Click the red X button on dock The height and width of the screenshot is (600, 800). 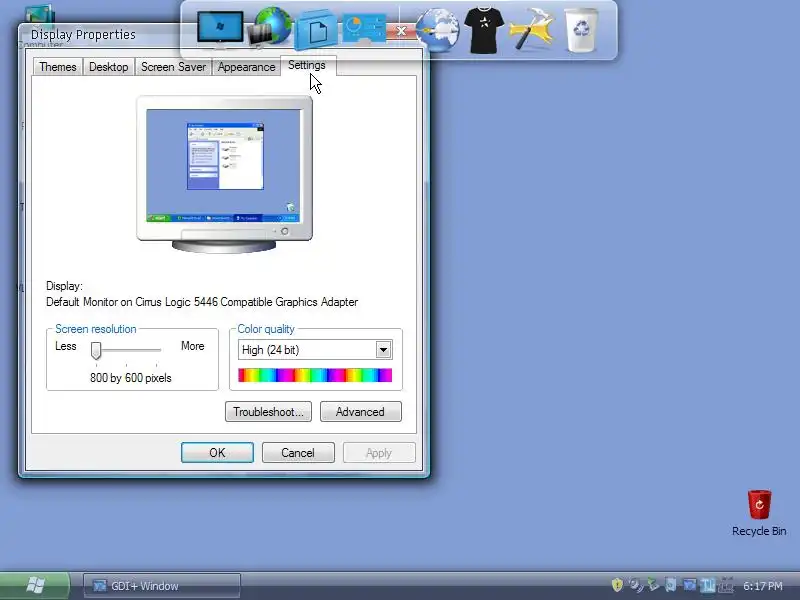401,32
